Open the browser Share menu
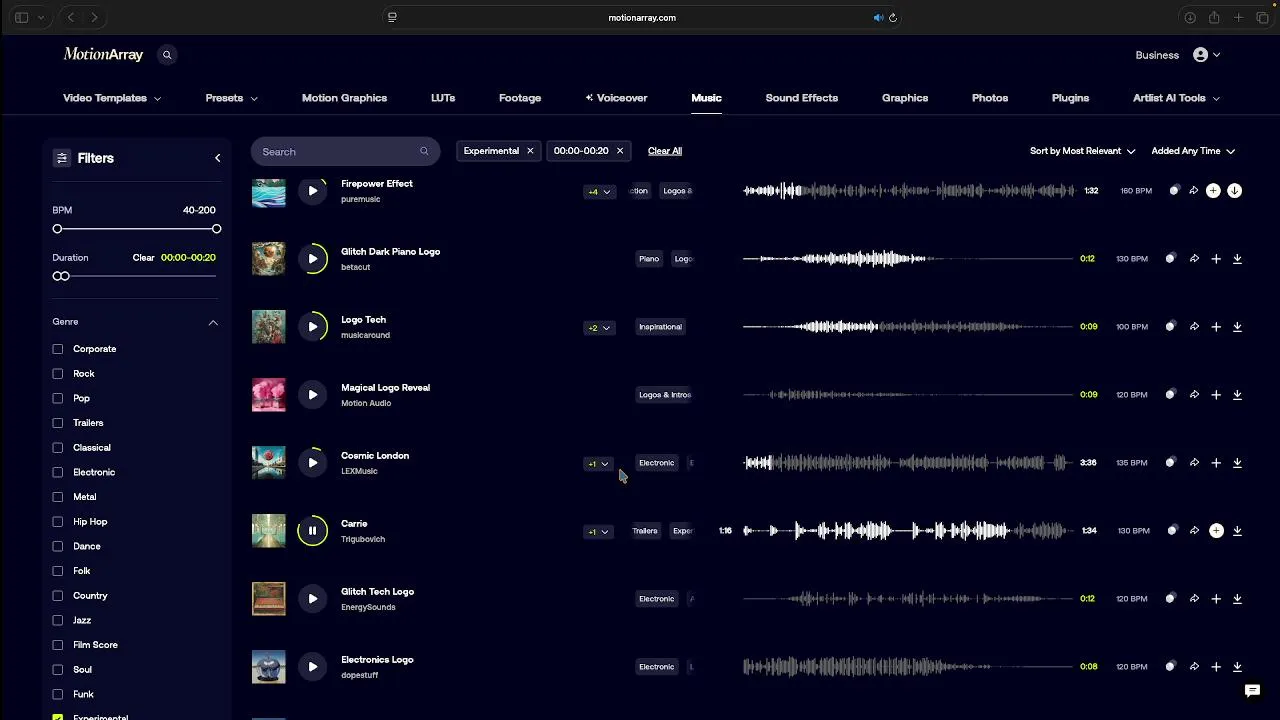1280x720 pixels. click(1214, 18)
